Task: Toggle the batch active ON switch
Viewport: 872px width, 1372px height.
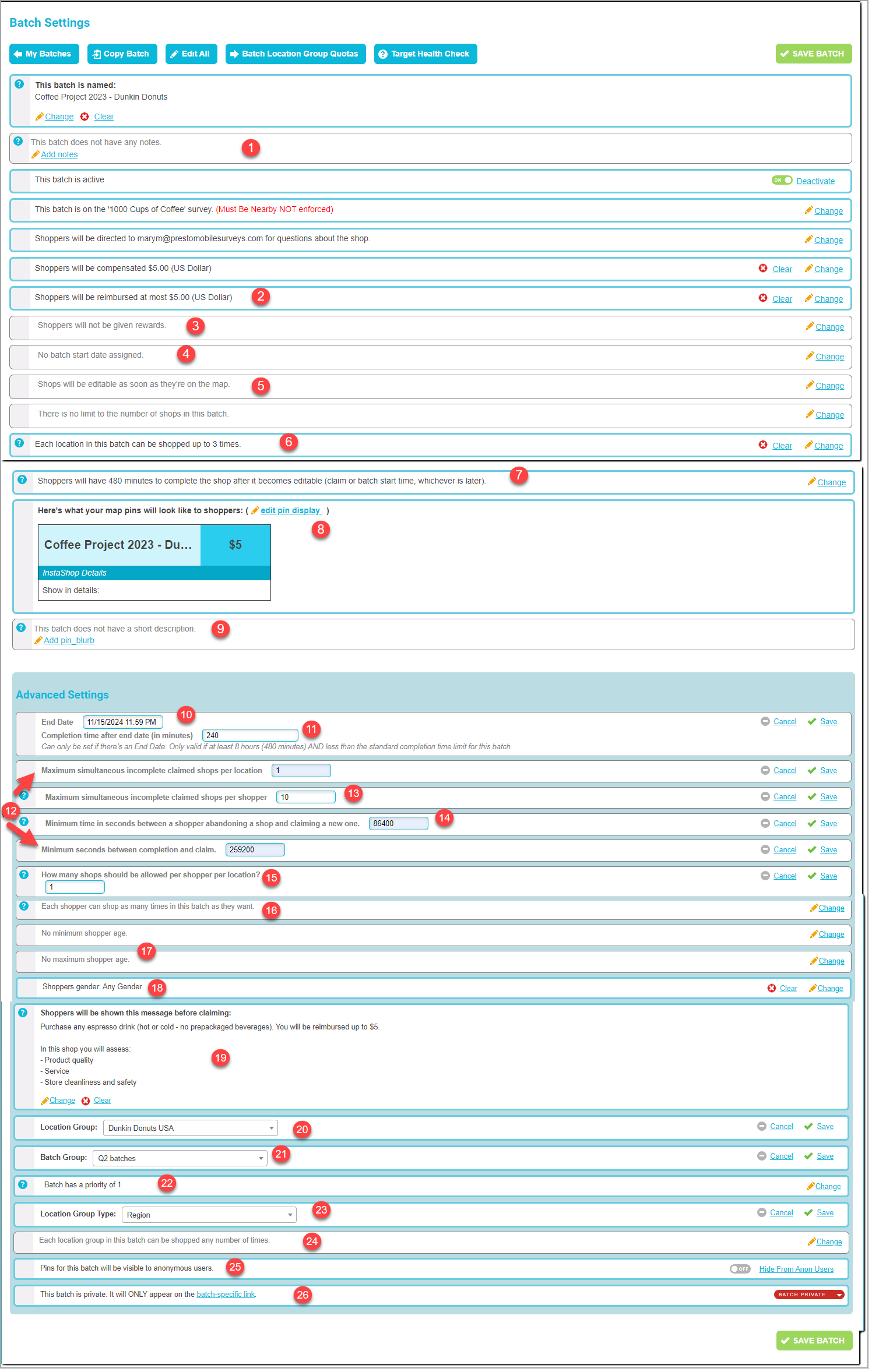Action: [x=782, y=180]
